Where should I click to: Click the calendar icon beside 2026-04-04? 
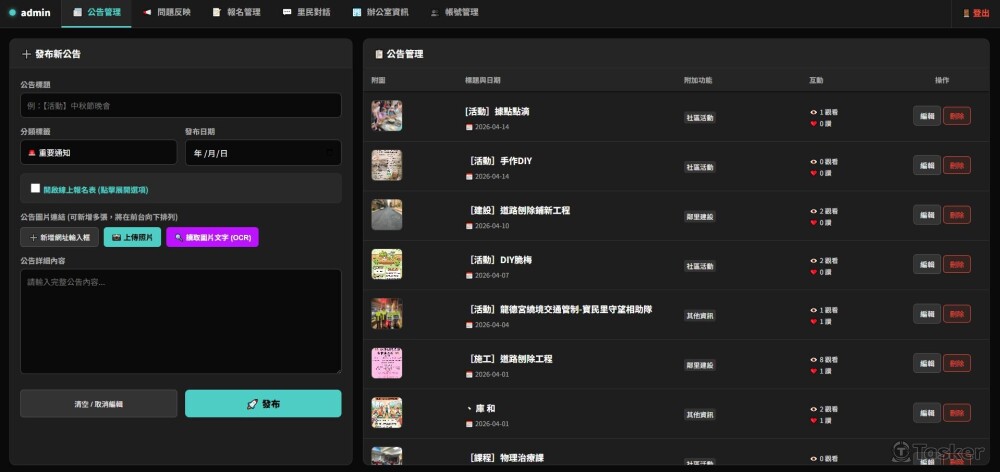pos(469,325)
